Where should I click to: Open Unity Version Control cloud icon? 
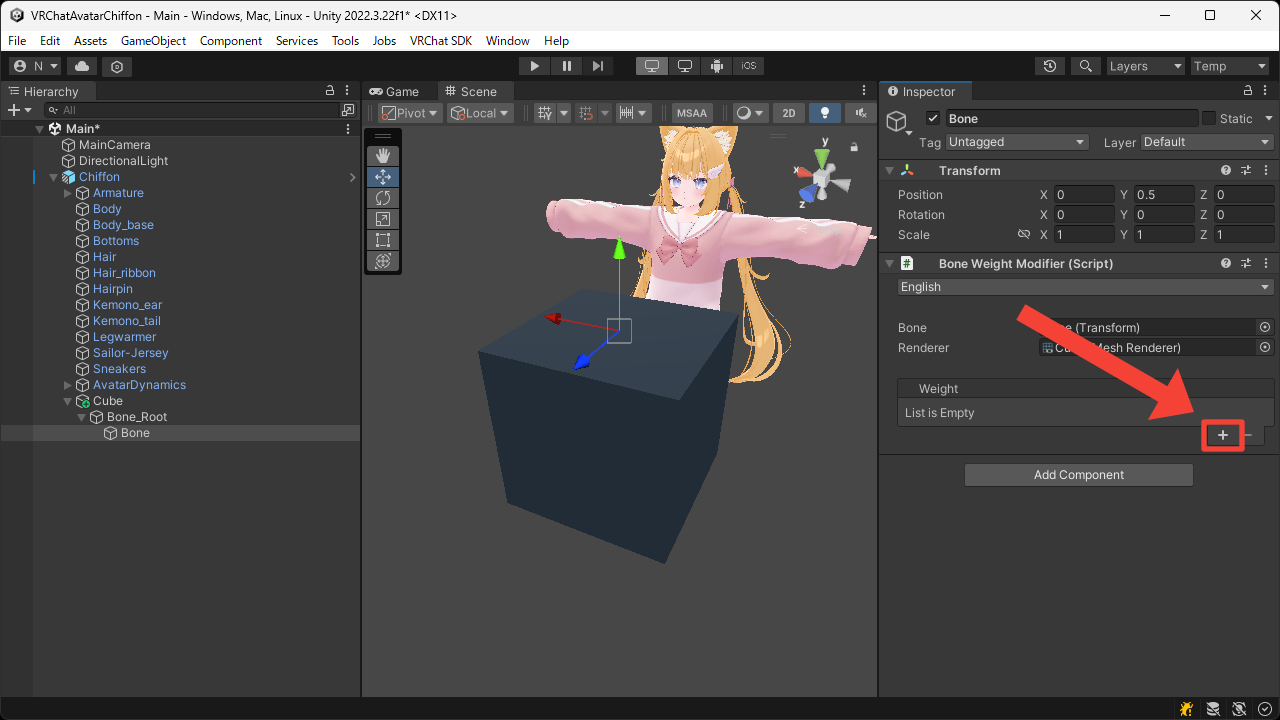pyautogui.click(x=82, y=66)
